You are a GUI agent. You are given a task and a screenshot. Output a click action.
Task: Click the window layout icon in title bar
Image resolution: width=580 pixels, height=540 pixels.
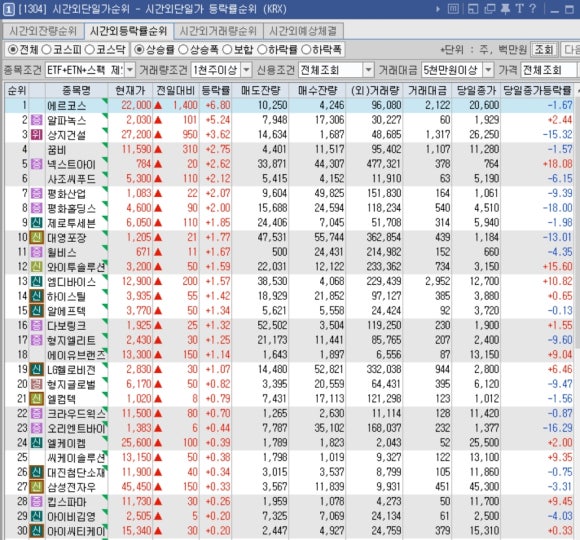pyautogui.click(x=473, y=9)
